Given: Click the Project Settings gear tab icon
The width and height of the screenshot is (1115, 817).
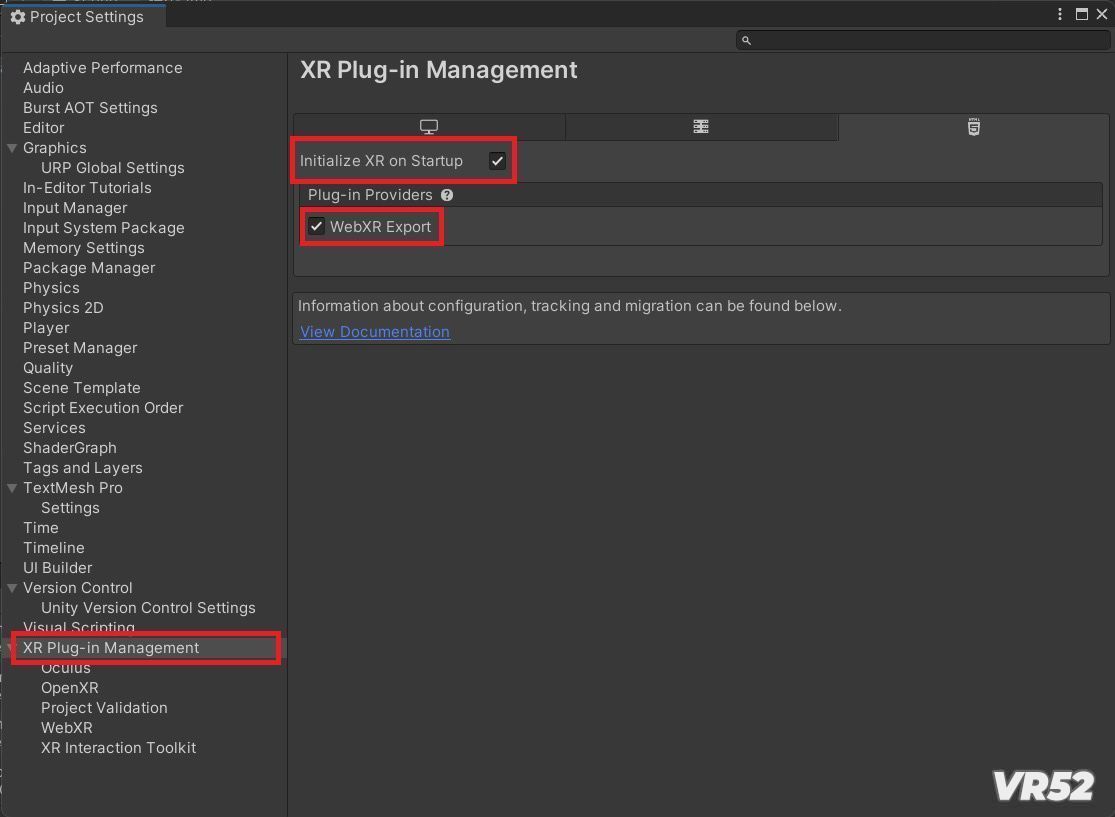Looking at the screenshot, I should coord(18,17).
